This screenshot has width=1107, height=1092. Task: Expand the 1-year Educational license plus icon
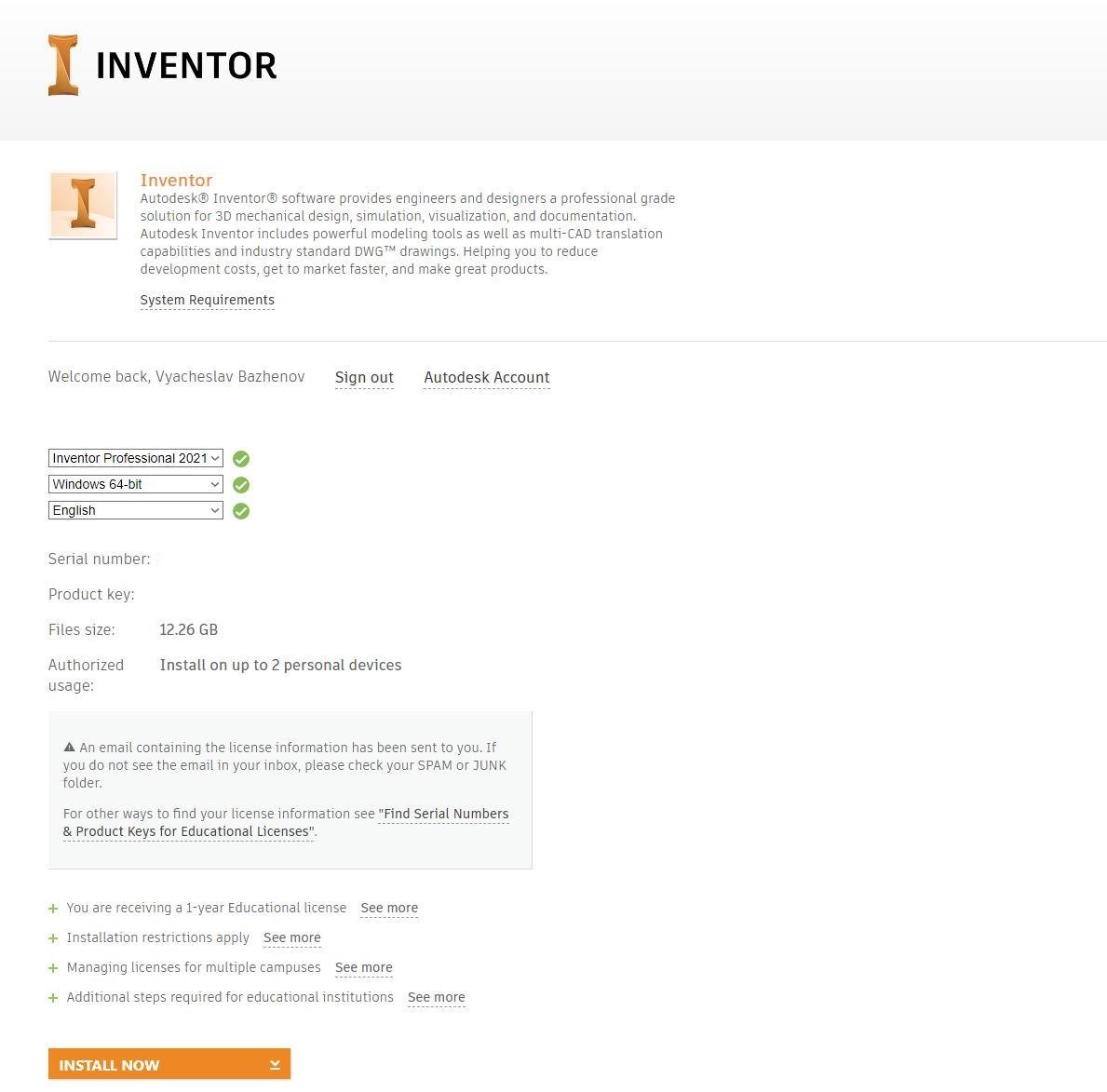53,909
